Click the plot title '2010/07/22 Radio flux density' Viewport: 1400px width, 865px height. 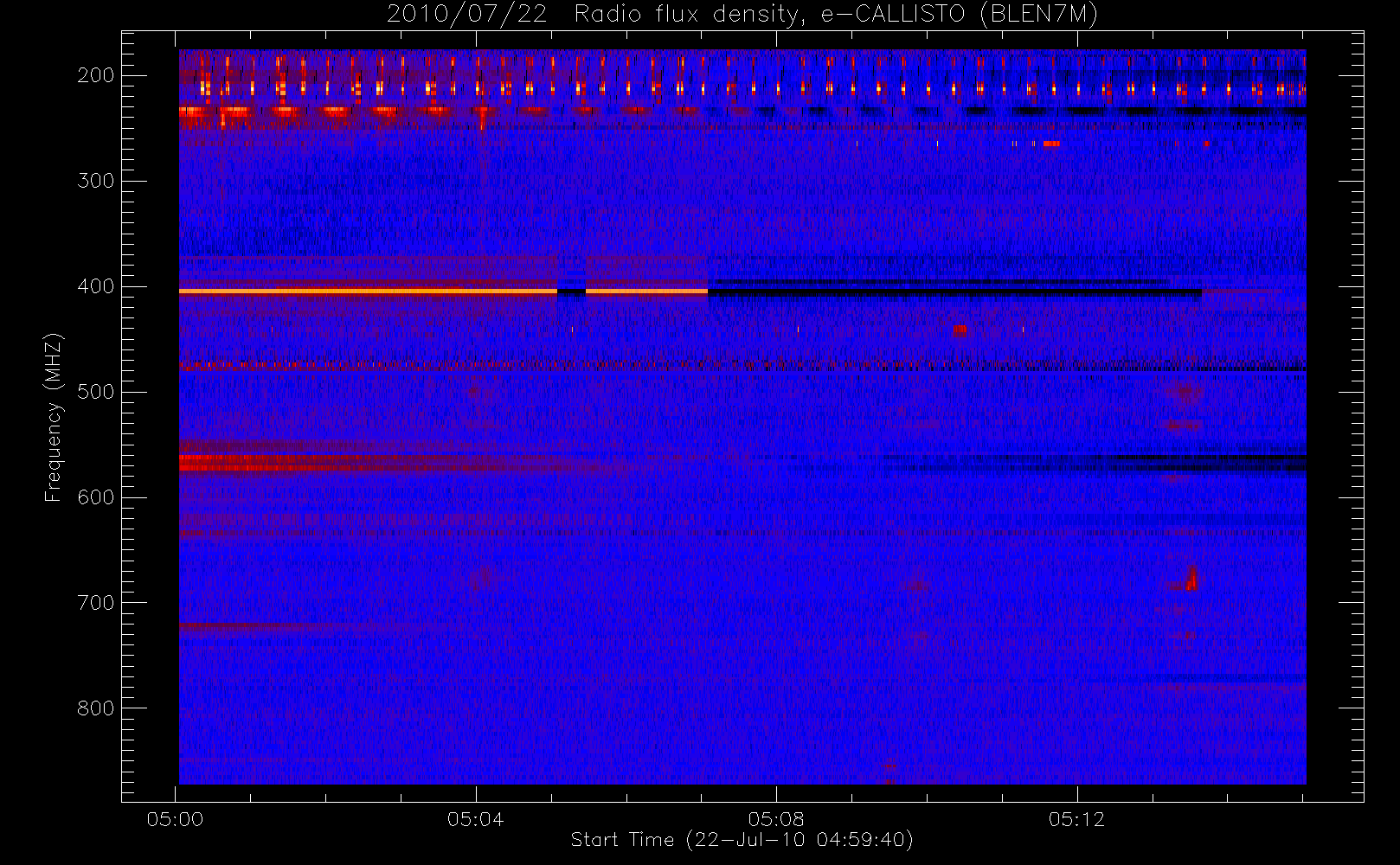(742, 14)
